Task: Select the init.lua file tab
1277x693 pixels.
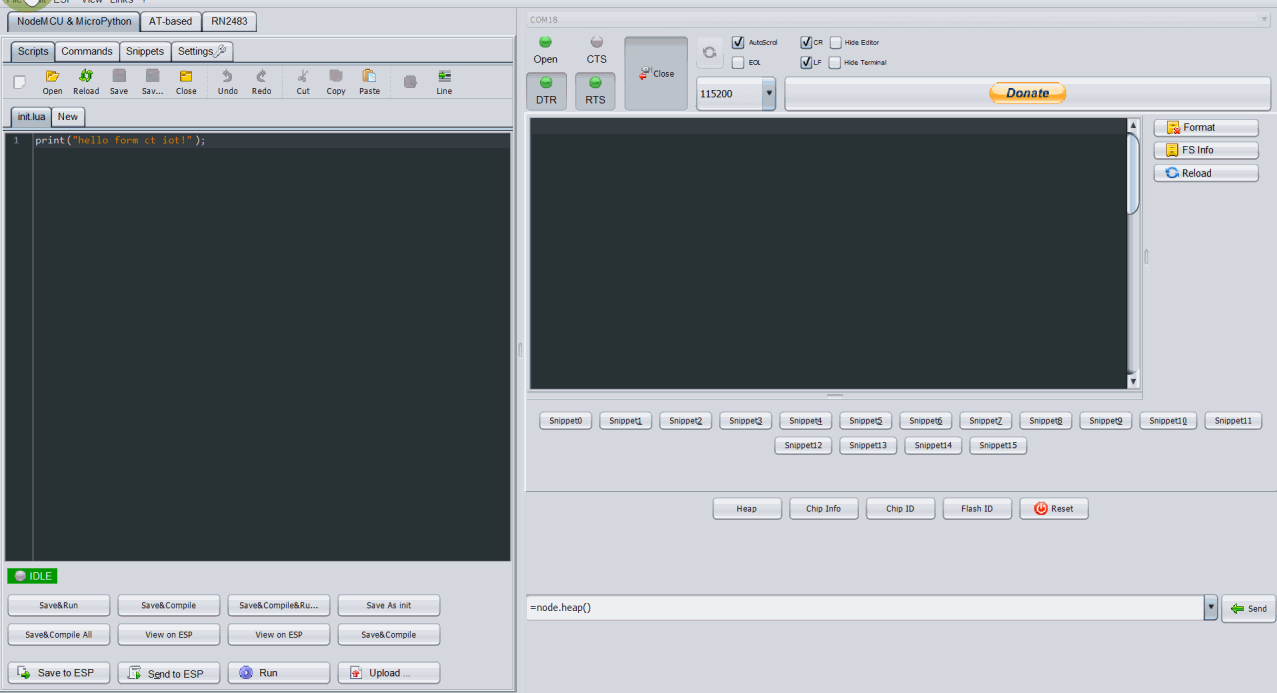Action: (32, 116)
